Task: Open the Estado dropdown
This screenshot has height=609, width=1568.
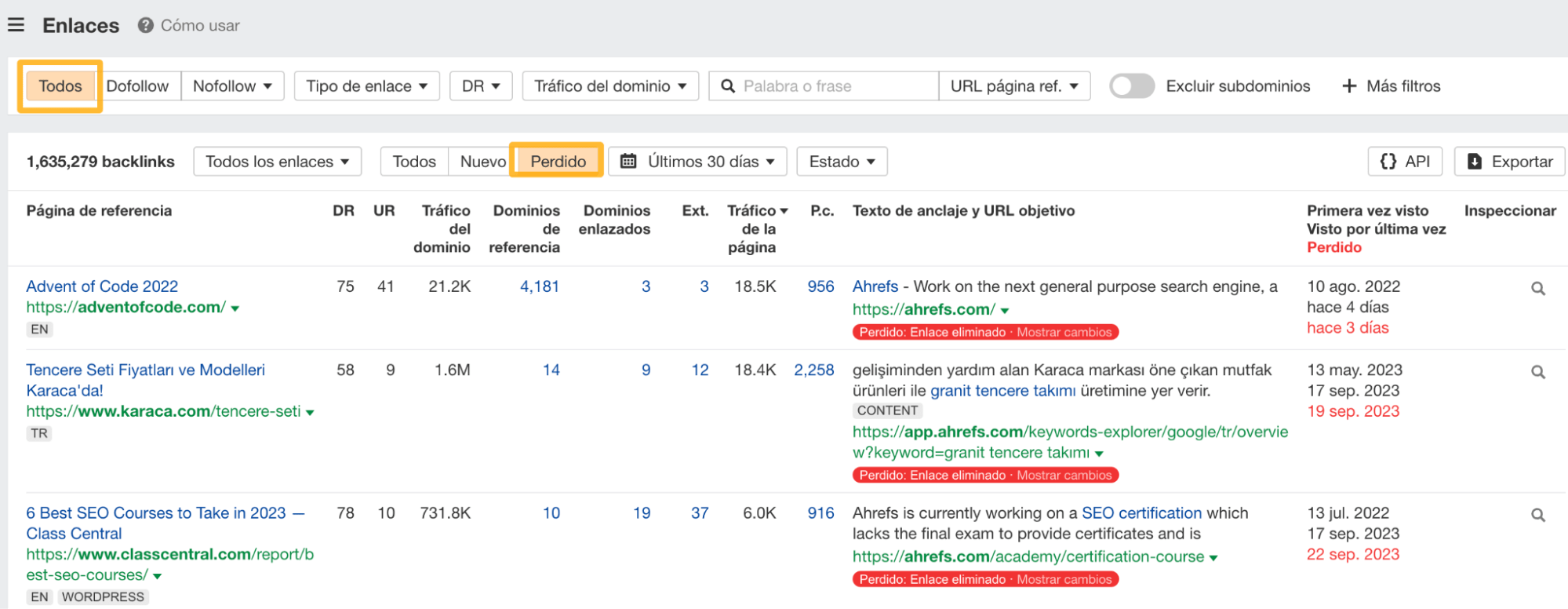Action: (842, 161)
